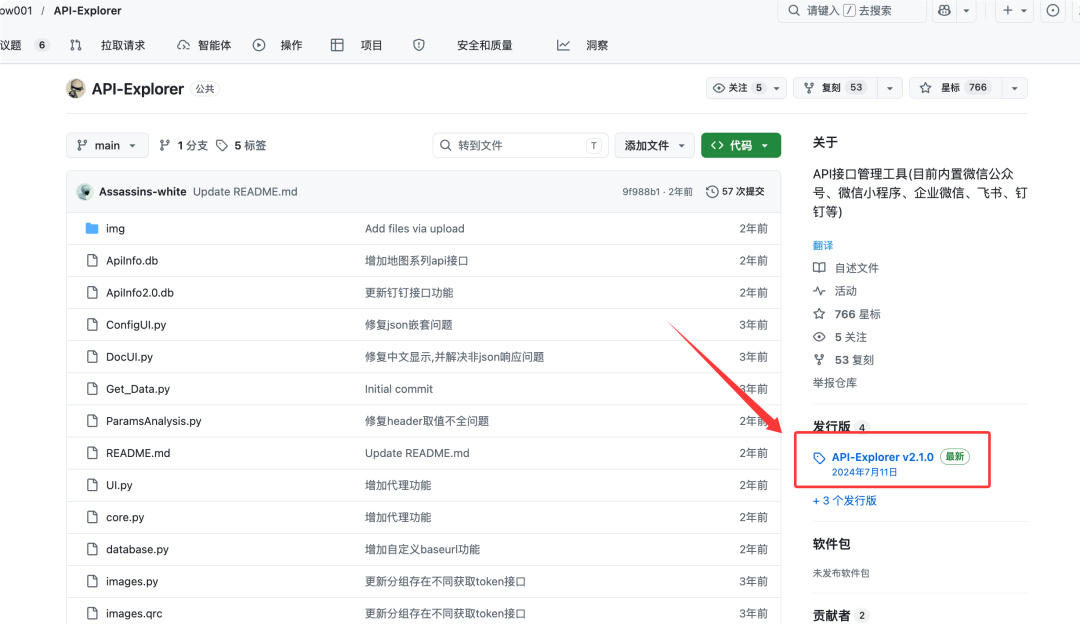Open the img folder icon
Viewport: 1080px width, 624px height.
pos(92,229)
